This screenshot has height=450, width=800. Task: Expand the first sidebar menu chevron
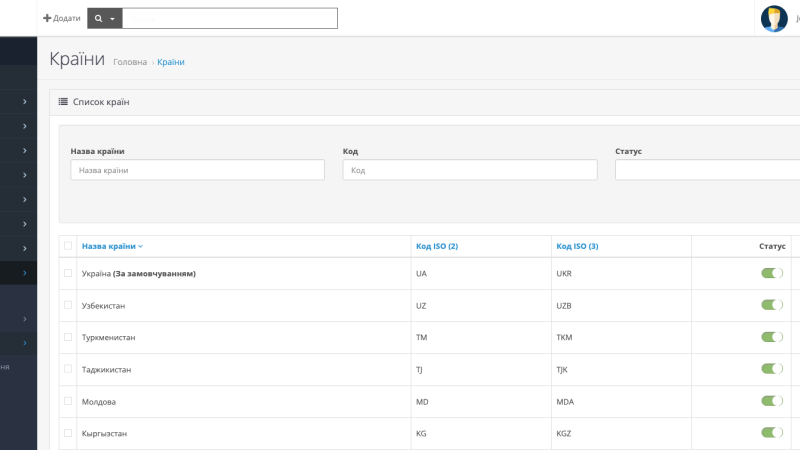click(x=24, y=102)
